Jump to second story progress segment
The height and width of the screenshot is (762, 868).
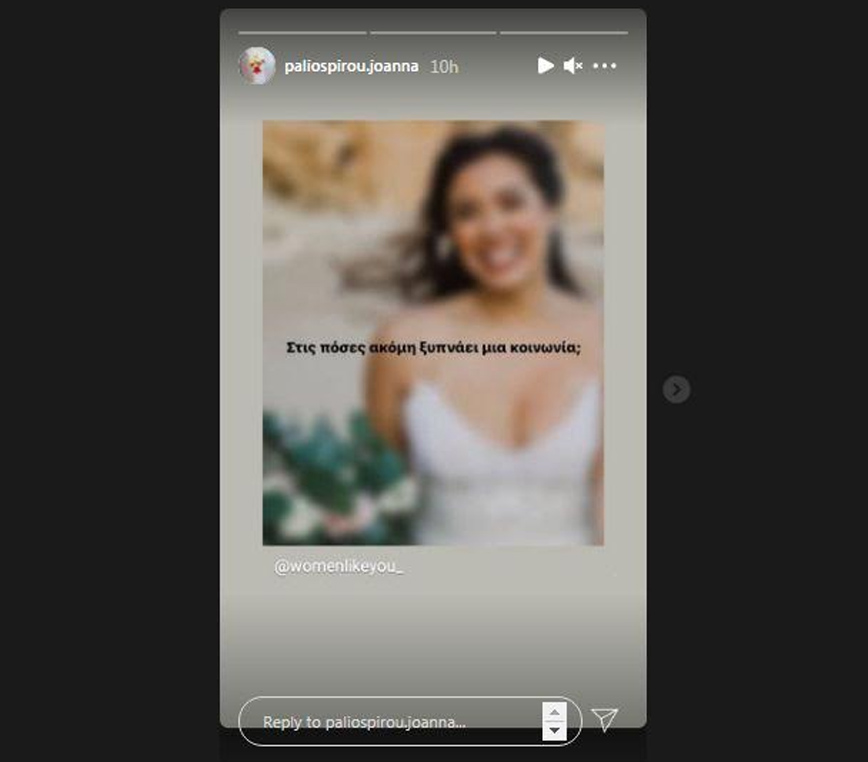click(432, 33)
